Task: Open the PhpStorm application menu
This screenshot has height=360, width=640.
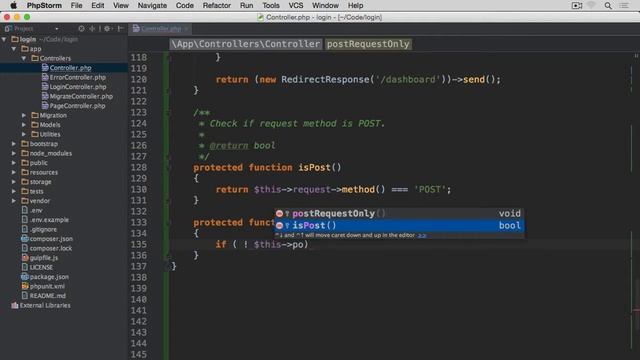Action: (x=44, y=5)
